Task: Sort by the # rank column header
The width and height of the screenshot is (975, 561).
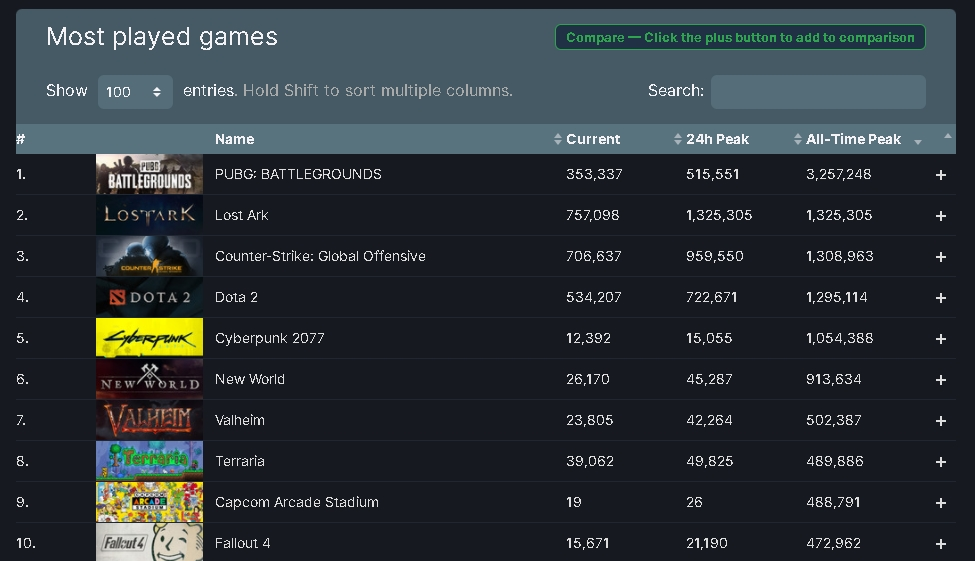Action: 21,139
